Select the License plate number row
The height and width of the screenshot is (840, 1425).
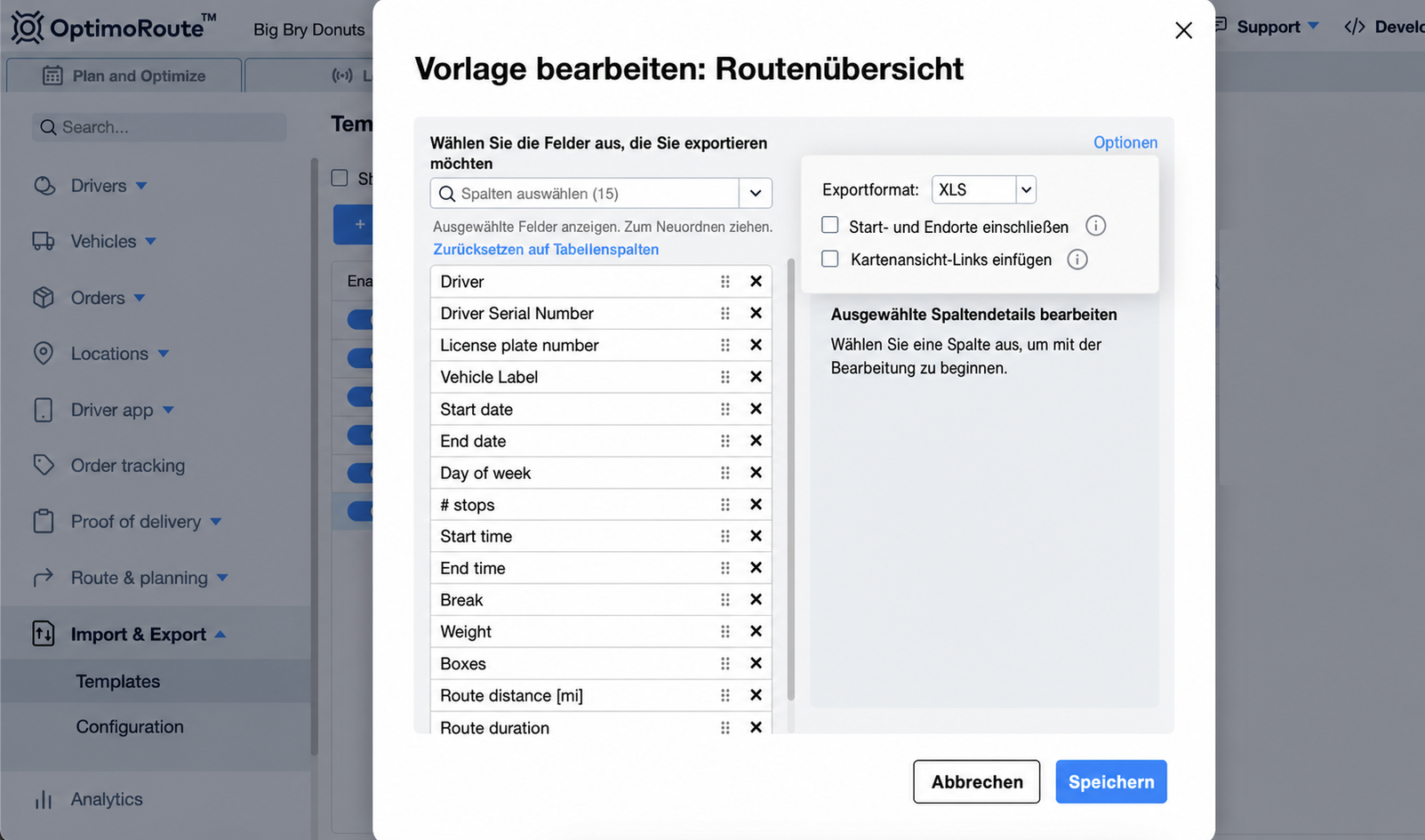click(x=601, y=345)
